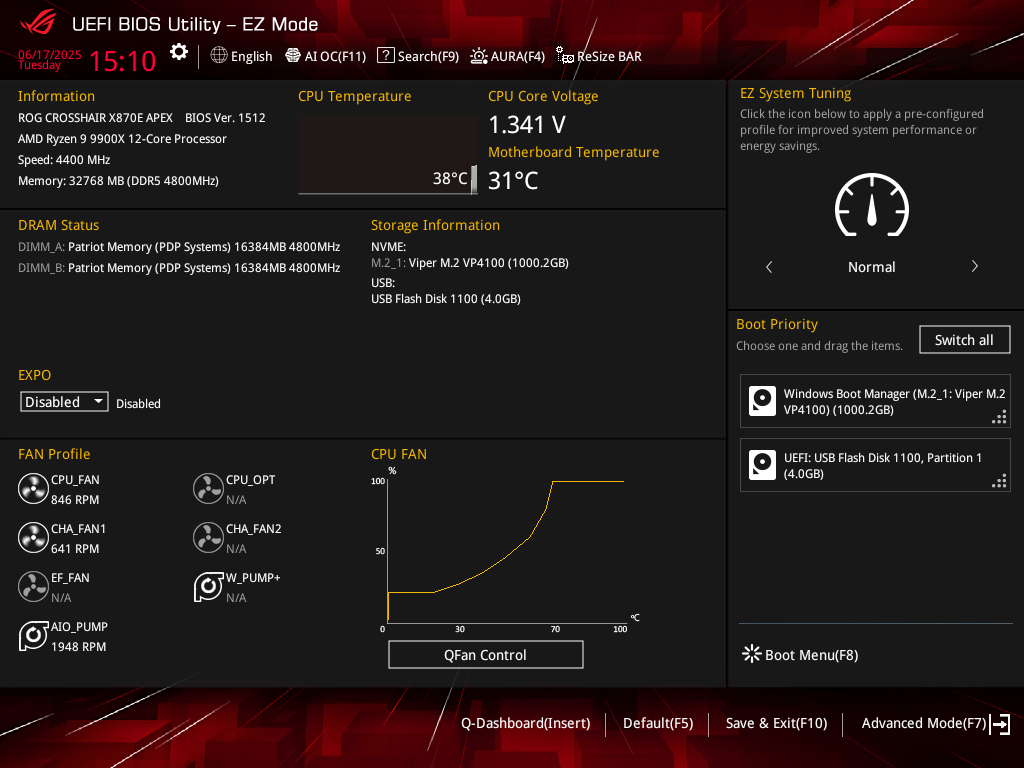
Task: Load defaults with Default(F5)
Action: pyautogui.click(x=658, y=724)
